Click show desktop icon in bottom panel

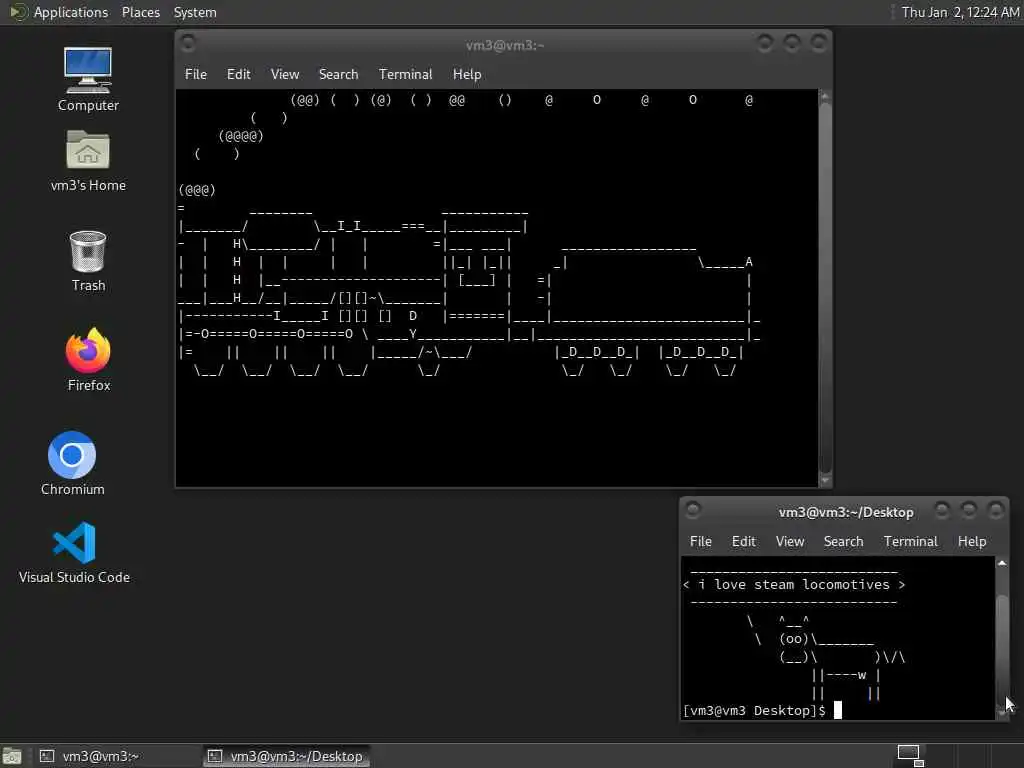pyautogui.click(x=12, y=756)
